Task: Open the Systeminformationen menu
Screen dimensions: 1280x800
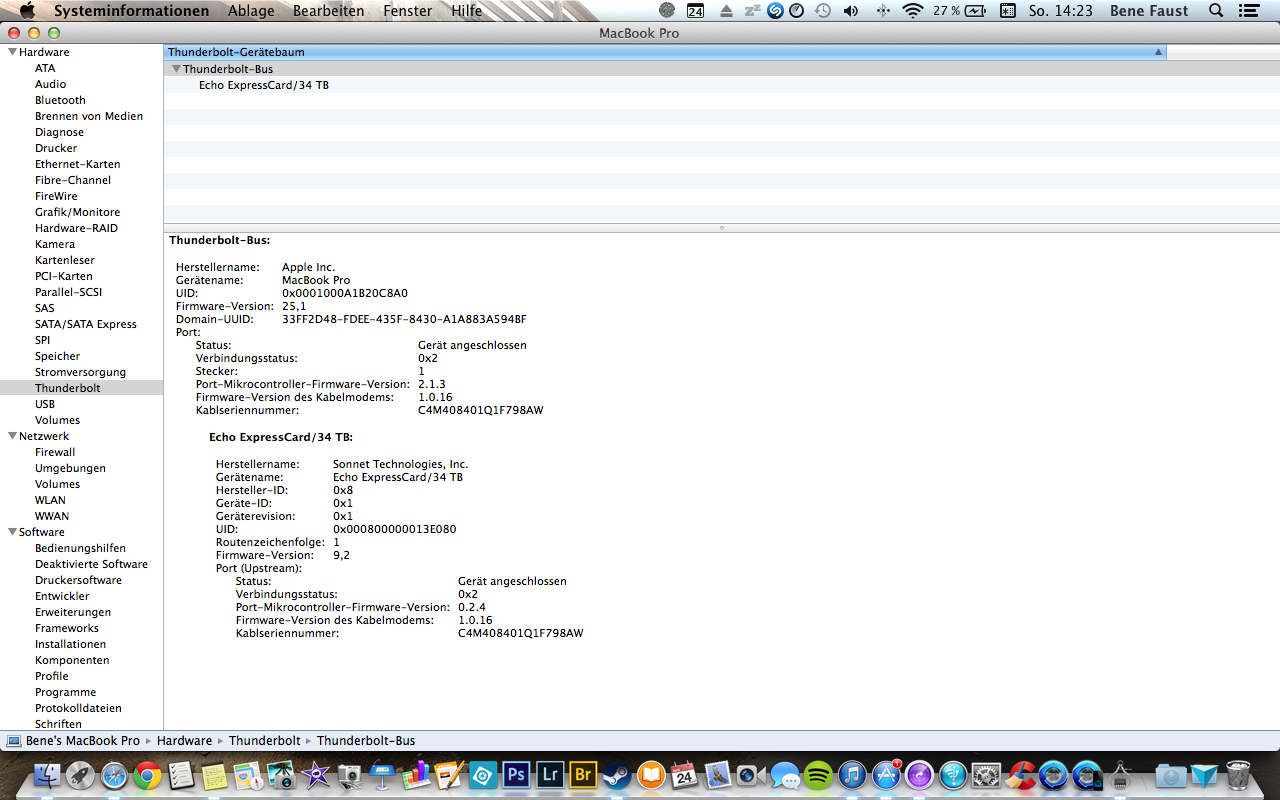Action: pos(132,11)
